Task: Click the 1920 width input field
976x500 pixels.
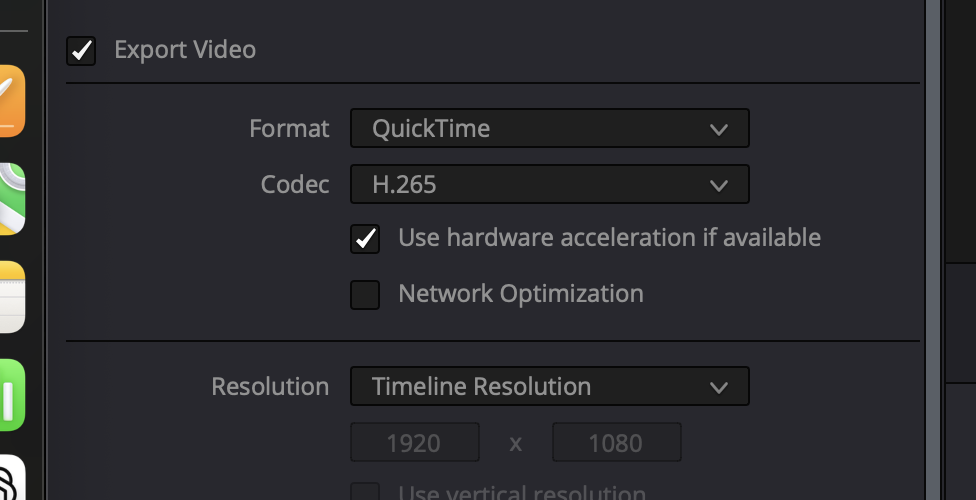Action: click(415, 443)
